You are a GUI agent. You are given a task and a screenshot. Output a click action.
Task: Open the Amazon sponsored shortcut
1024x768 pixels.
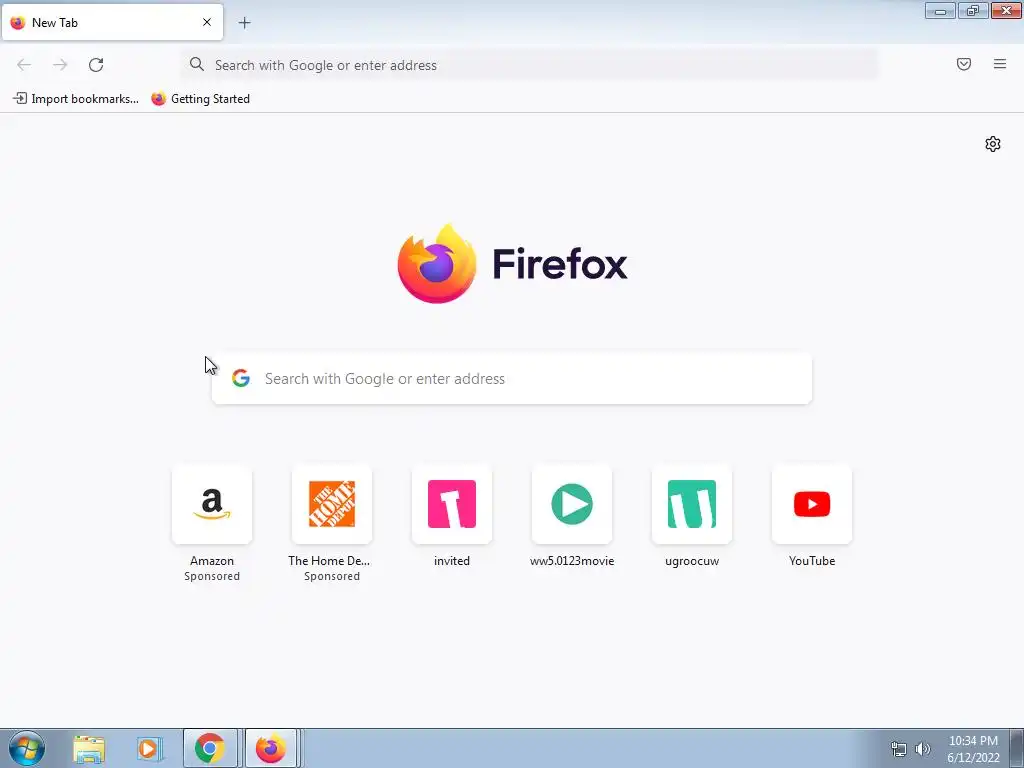coord(212,504)
